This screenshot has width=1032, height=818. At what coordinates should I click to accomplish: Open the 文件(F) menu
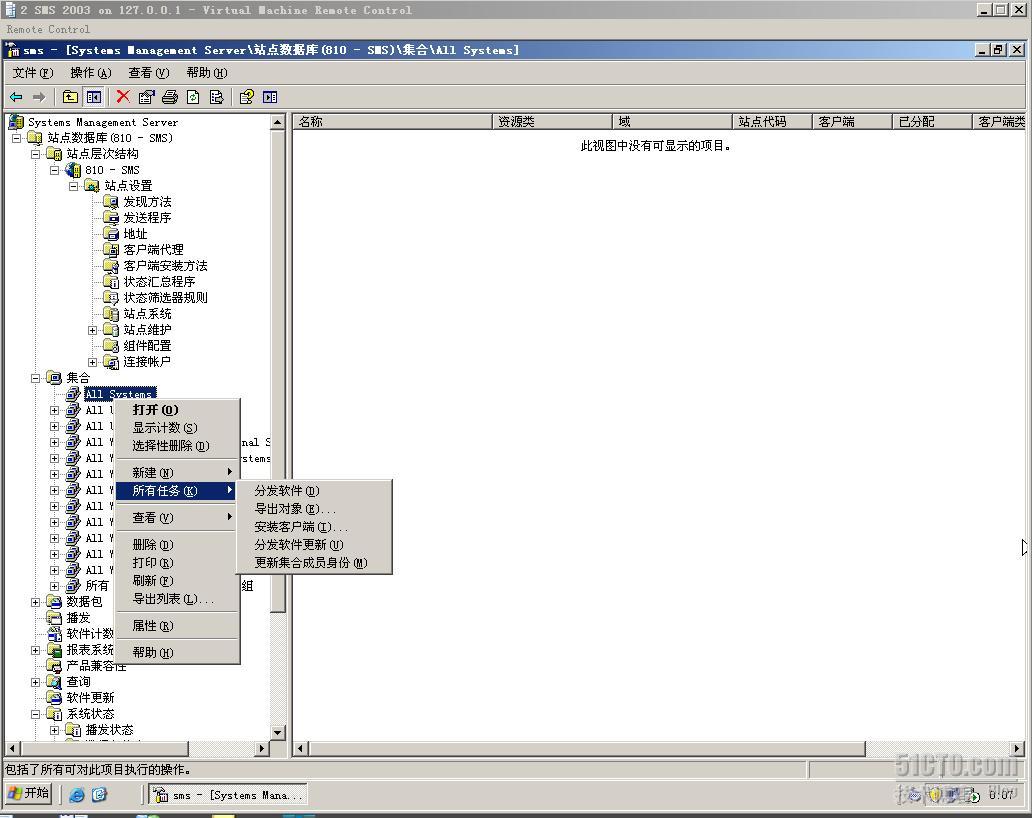pyautogui.click(x=33, y=72)
